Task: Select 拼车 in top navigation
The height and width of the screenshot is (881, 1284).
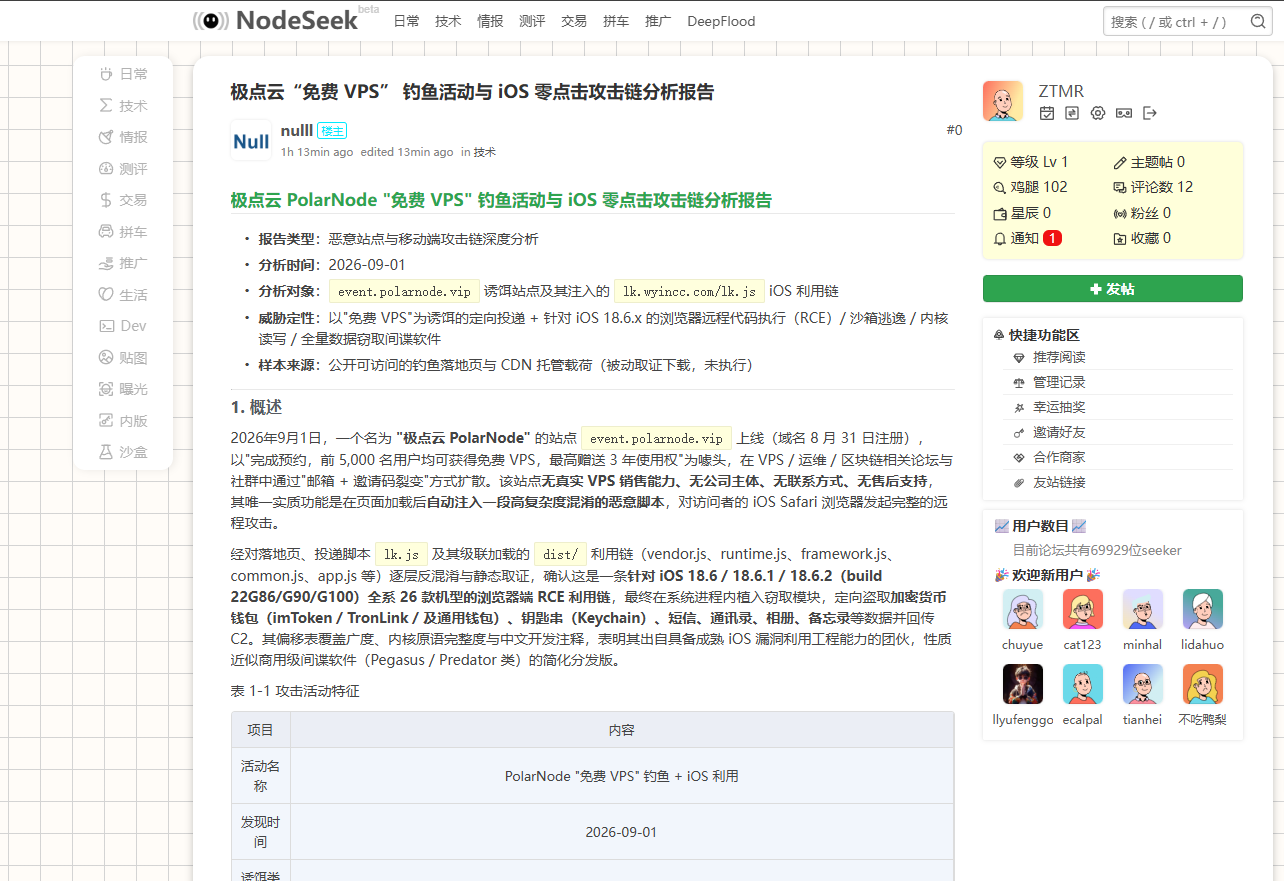Action: (616, 21)
